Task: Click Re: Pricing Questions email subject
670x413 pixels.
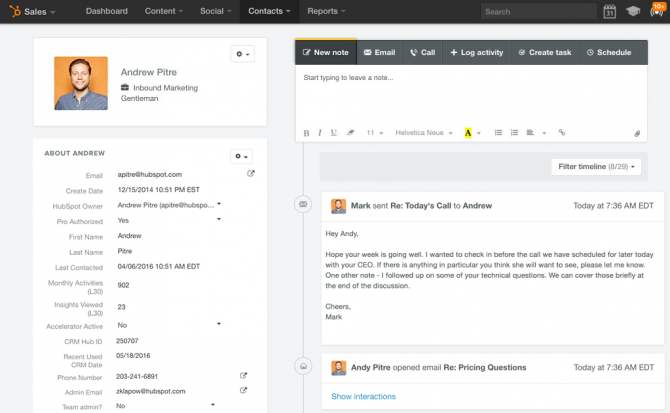Action: pos(485,367)
